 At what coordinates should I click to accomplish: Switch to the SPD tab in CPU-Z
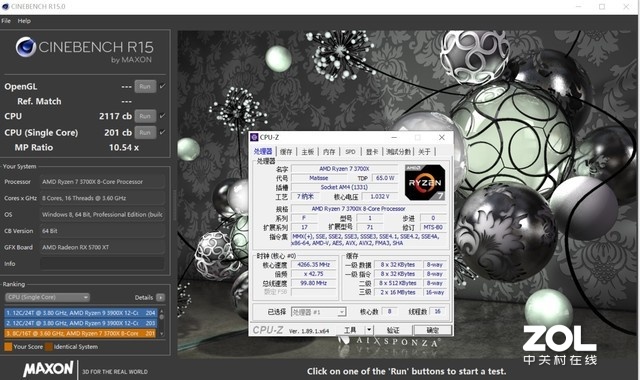[350, 152]
